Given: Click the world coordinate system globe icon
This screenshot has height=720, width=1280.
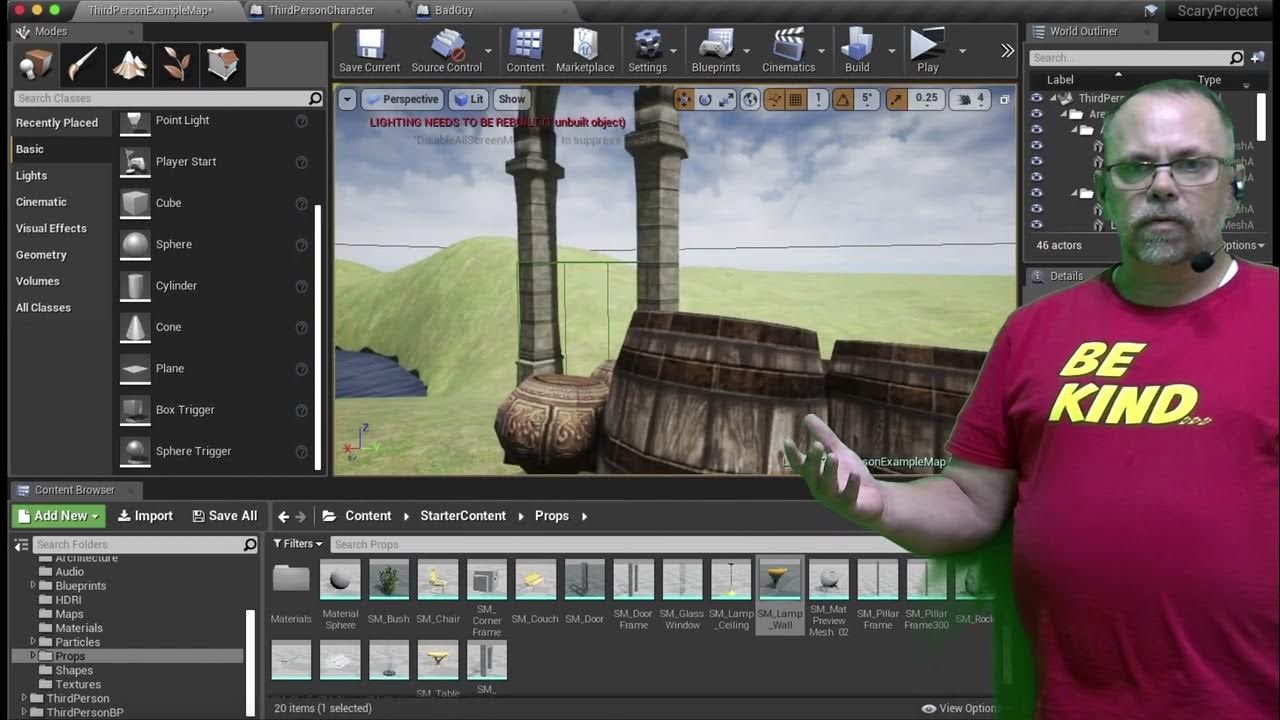Looking at the screenshot, I should (x=750, y=99).
